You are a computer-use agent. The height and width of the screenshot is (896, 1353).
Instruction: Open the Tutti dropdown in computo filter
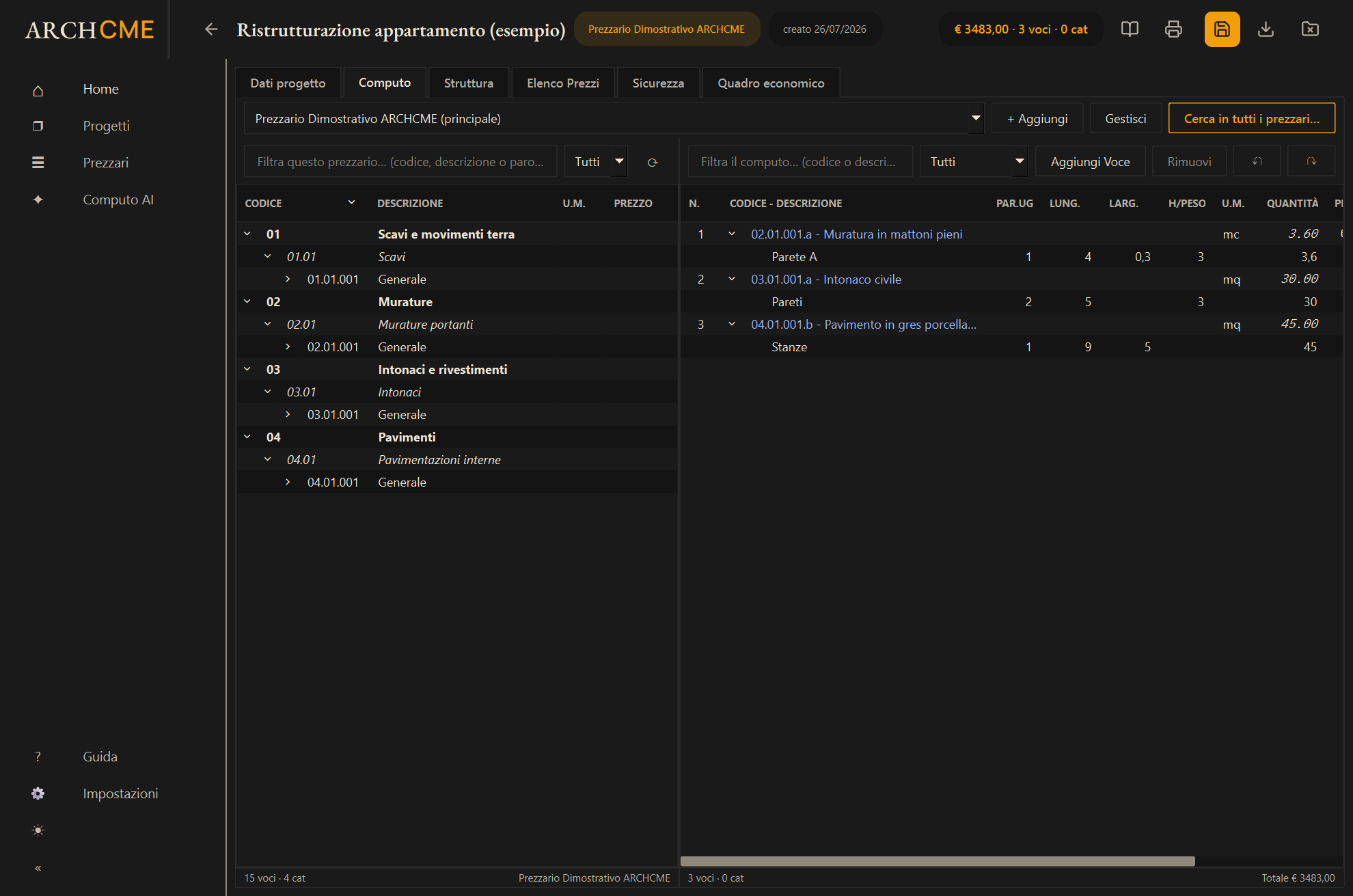pyautogui.click(x=974, y=162)
